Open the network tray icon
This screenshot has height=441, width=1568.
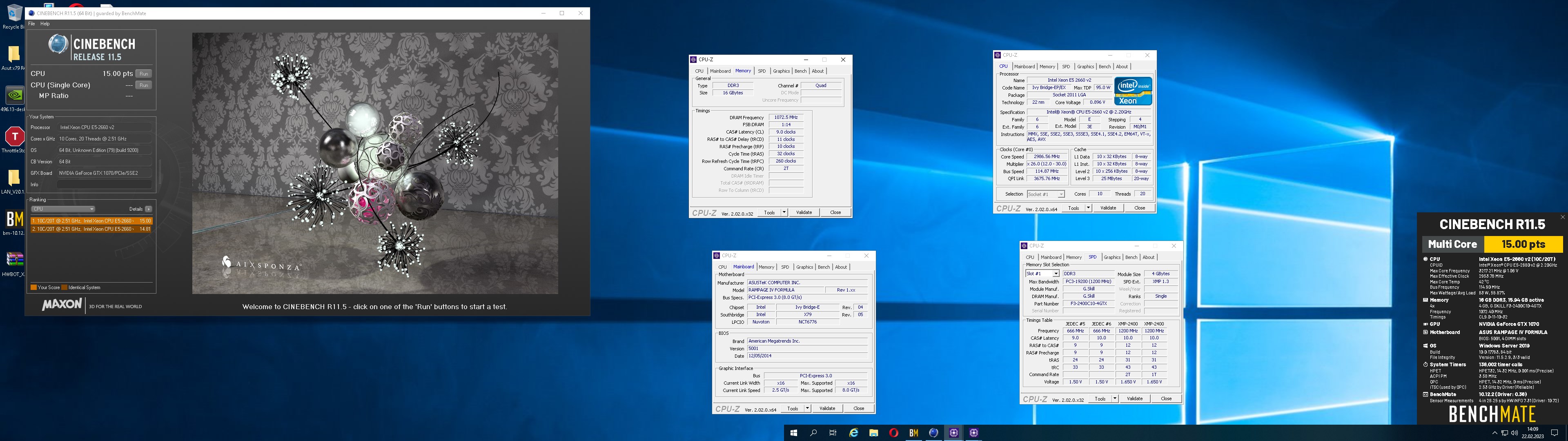click(1505, 432)
